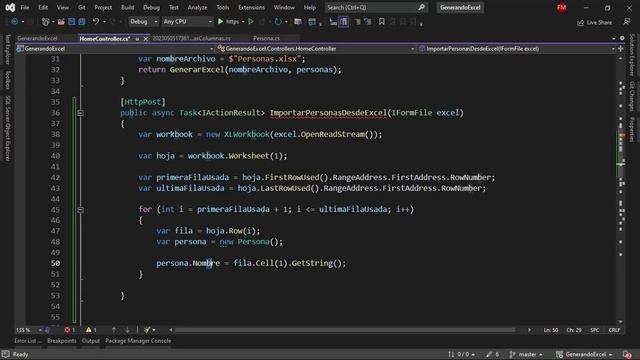Click the Live Share button
The width and height of the screenshot is (640, 360).
point(594,22)
